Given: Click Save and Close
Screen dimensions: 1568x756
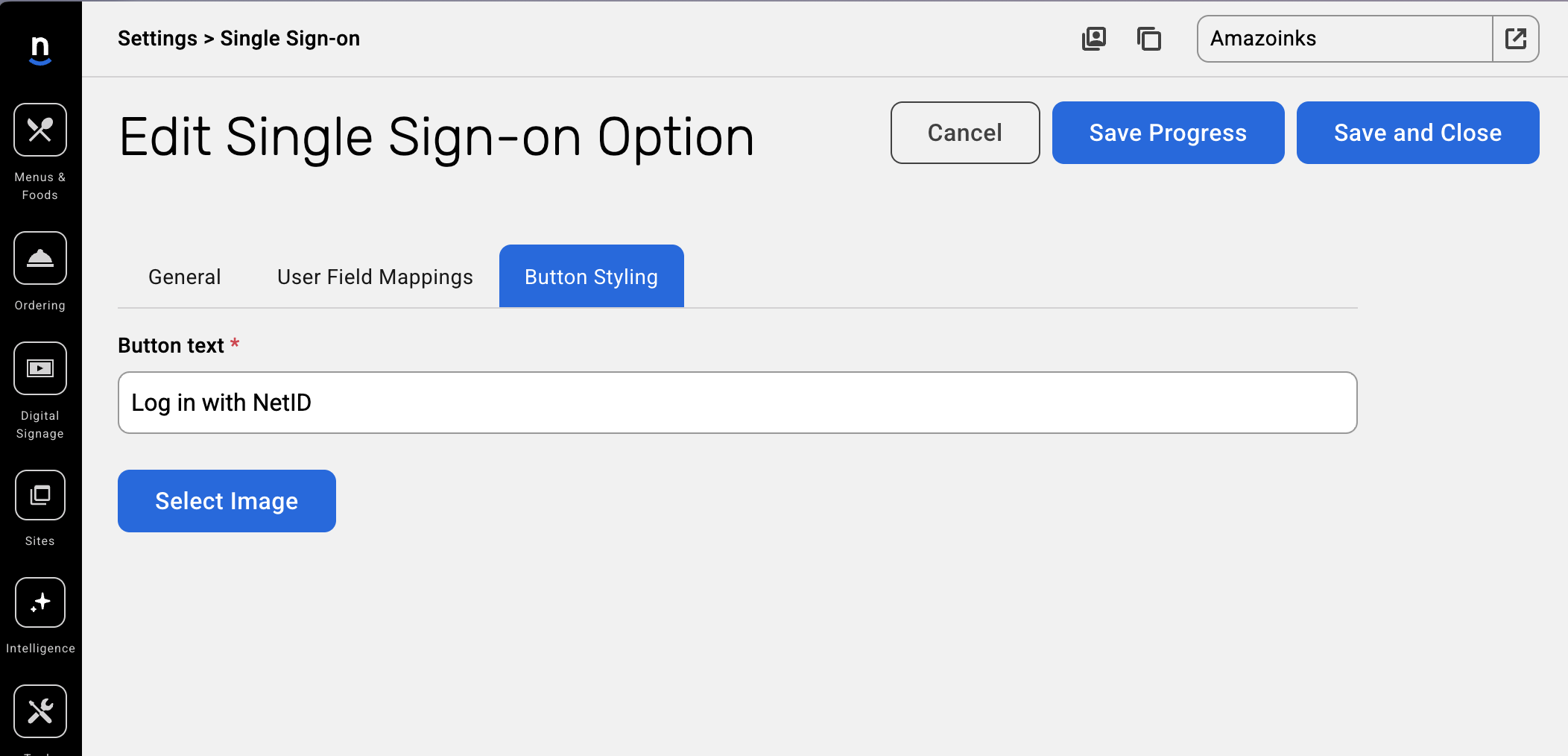Looking at the screenshot, I should coord(1417,133).
